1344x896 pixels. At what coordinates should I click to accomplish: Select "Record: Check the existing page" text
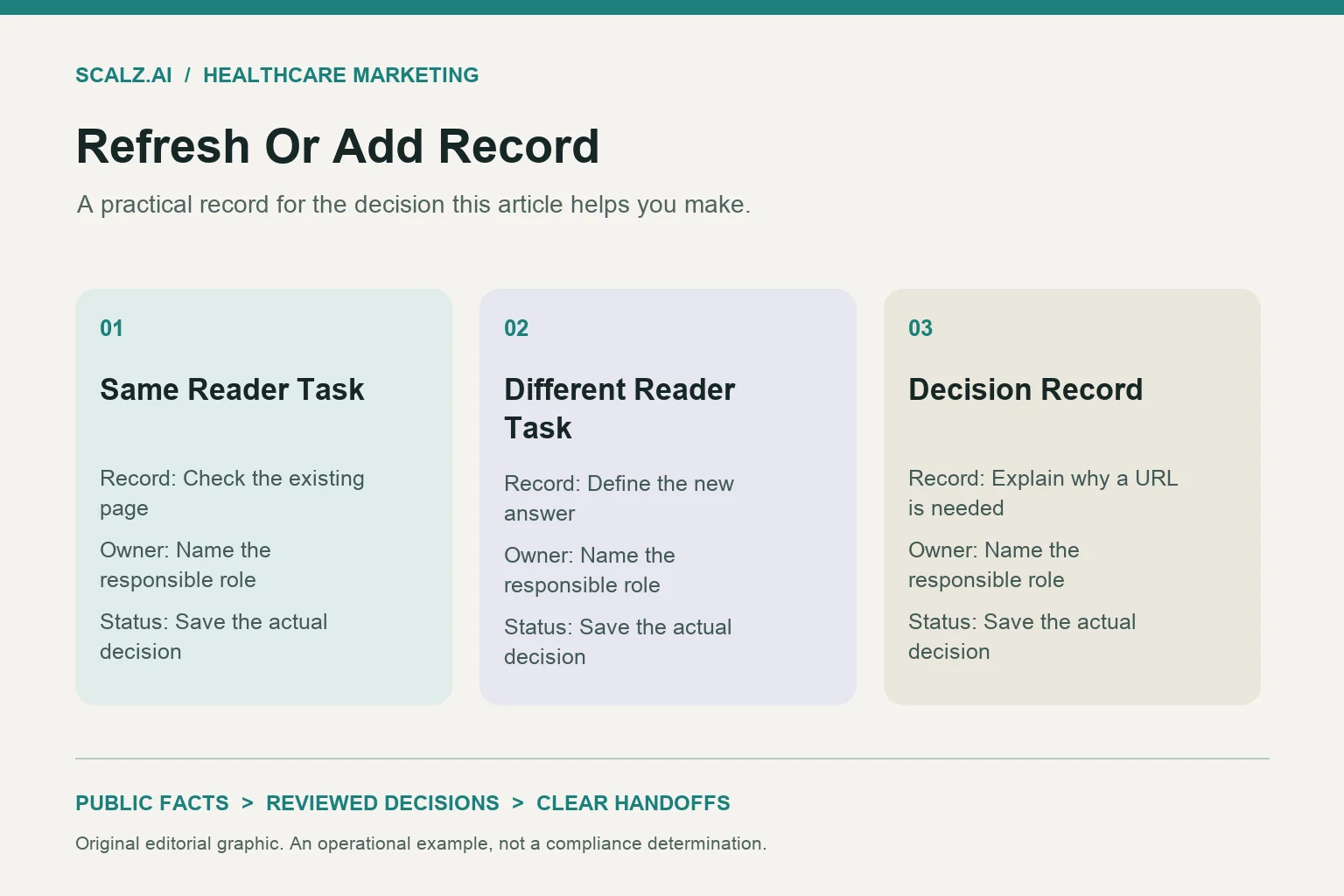point(232,493)
